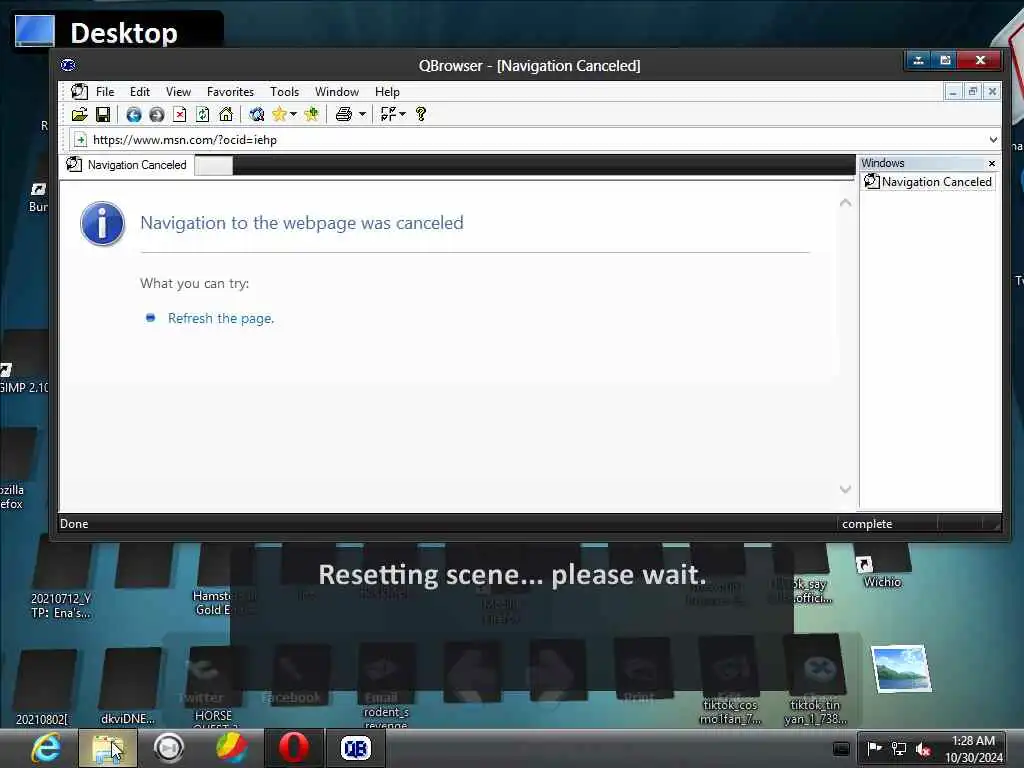Viewport: 1024px width, 768px height.
Task: Select the Navigation Canceled tab
Action: [x=127, y=165]
